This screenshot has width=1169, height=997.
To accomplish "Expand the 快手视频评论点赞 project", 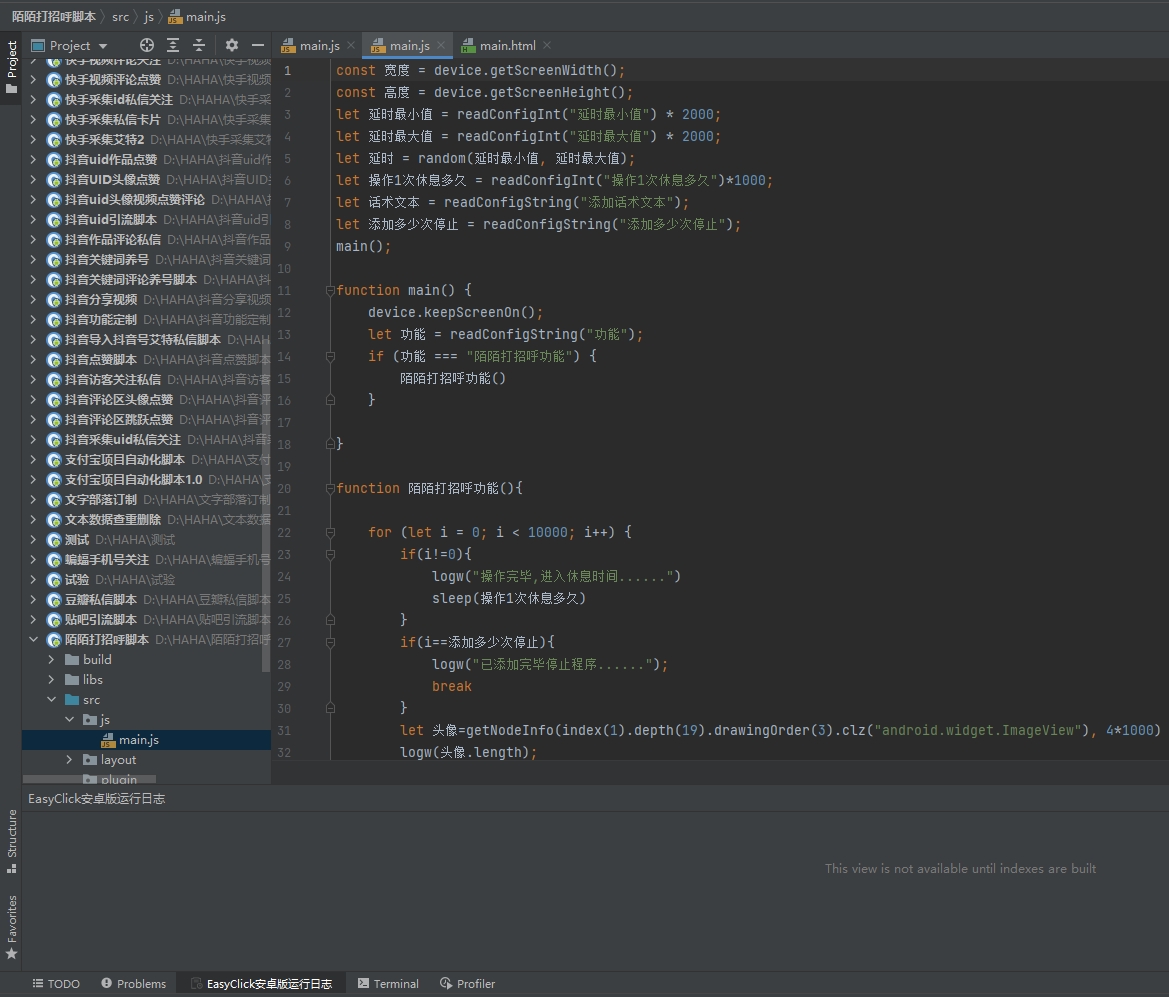I will tap(34, 79).
